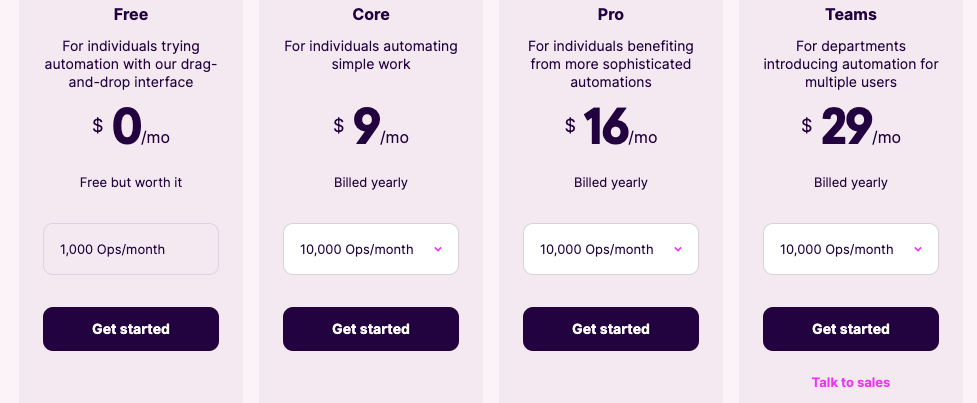977x403 pixels.
Task: Select the Pro plan heading
Action: click(x=611, y=15)
